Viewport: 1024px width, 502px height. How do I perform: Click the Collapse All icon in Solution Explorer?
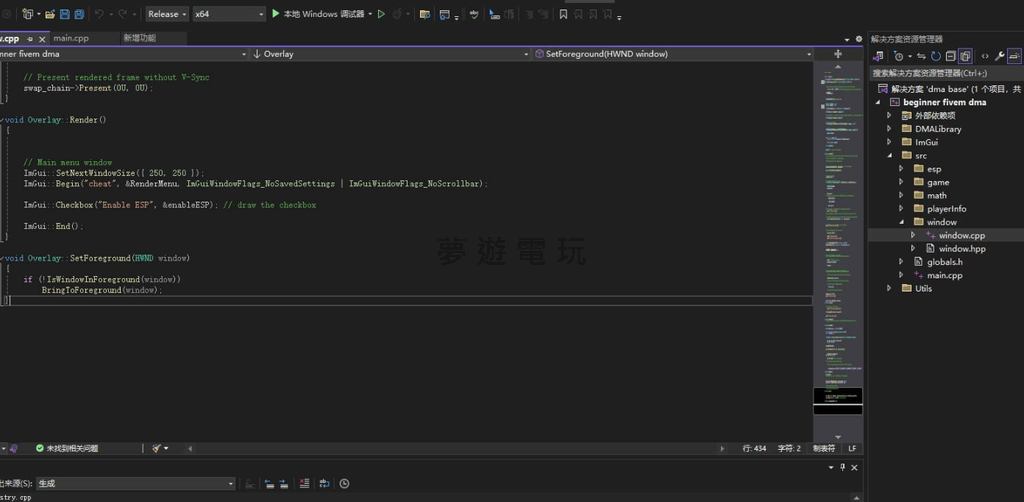click(951, 57)
